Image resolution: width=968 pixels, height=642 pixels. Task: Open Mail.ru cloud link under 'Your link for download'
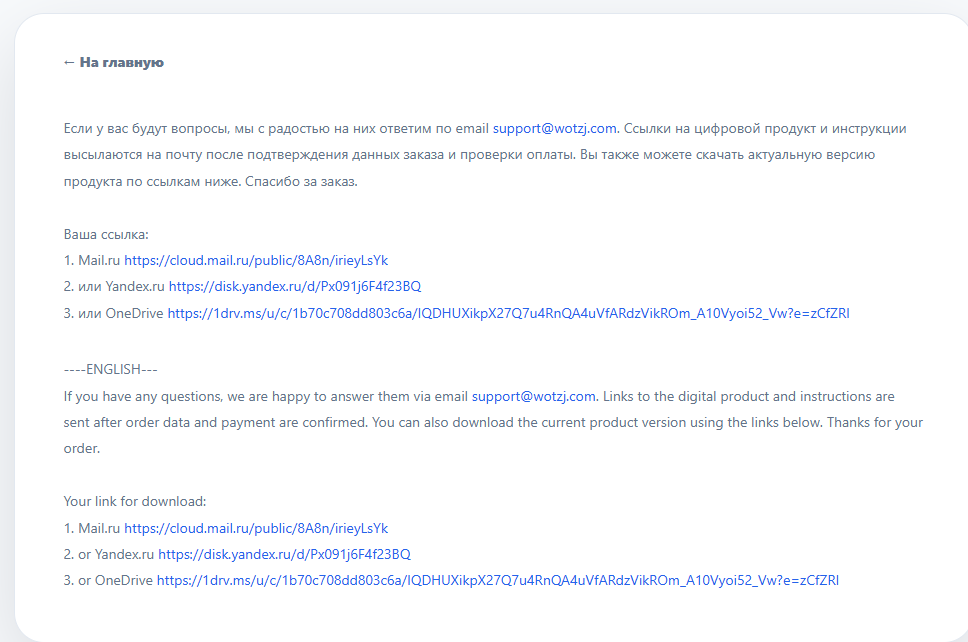click(x=256, y=528)
